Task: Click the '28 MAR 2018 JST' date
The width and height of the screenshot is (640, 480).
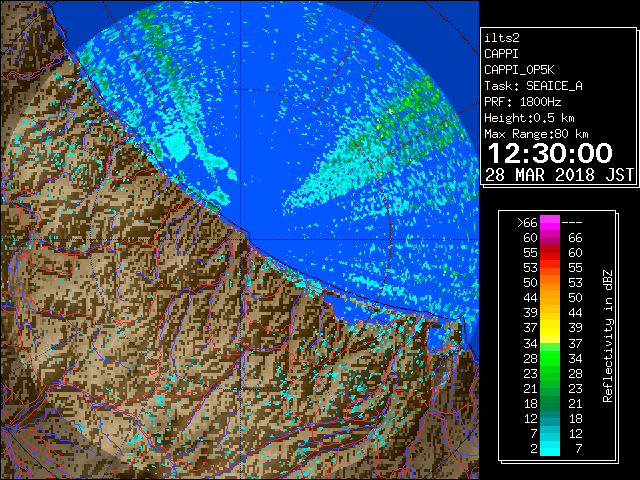Action: point(560,175)
